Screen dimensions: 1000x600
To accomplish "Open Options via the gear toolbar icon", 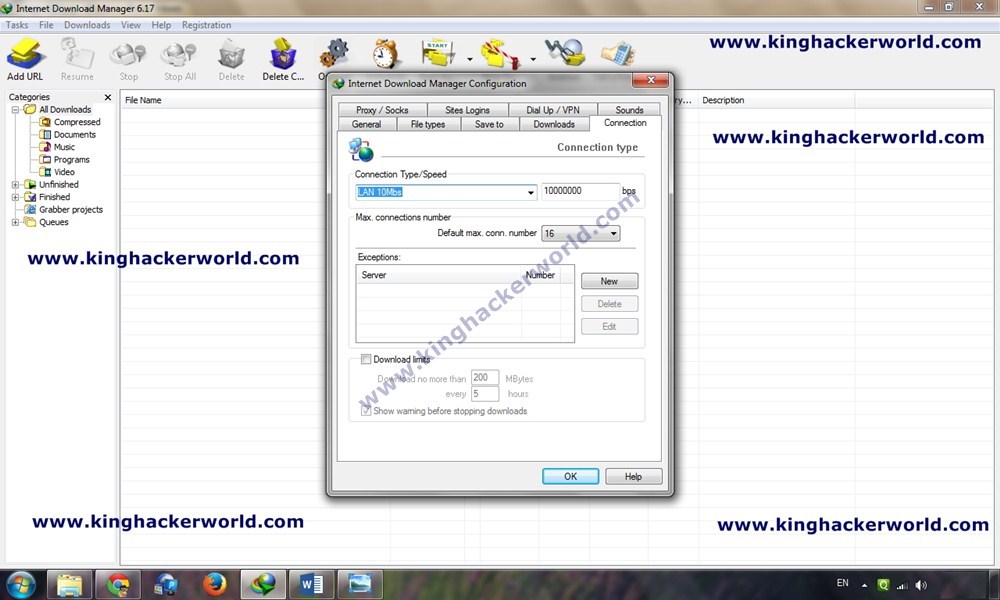I will [x=334, y=54].
